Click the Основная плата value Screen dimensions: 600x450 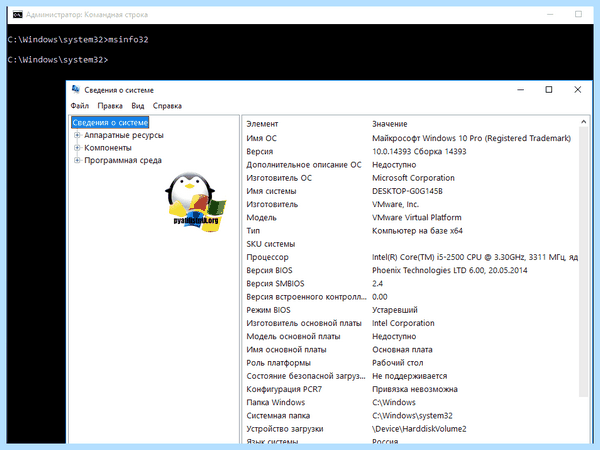(x=402, y=349)
